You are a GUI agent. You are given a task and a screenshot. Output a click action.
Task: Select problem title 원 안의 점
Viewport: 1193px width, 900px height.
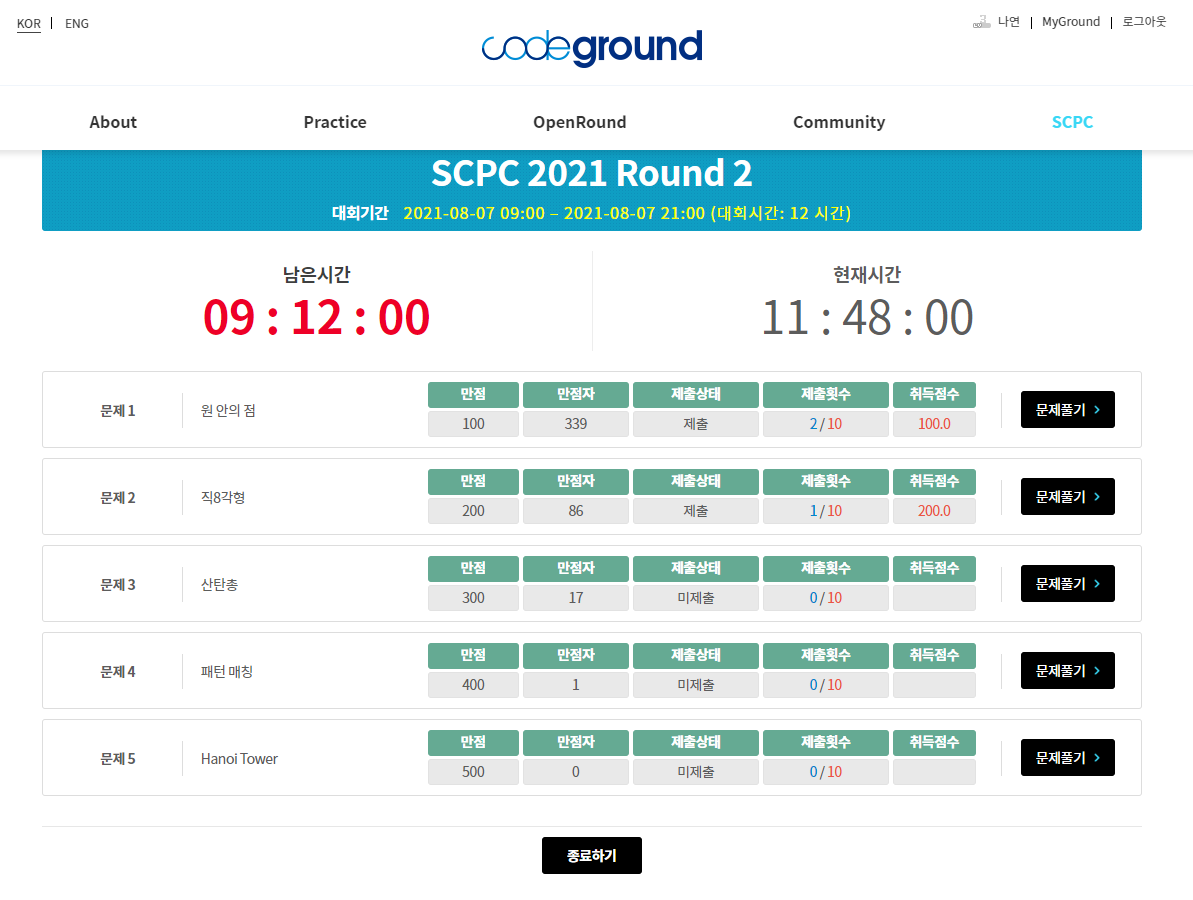228,411
